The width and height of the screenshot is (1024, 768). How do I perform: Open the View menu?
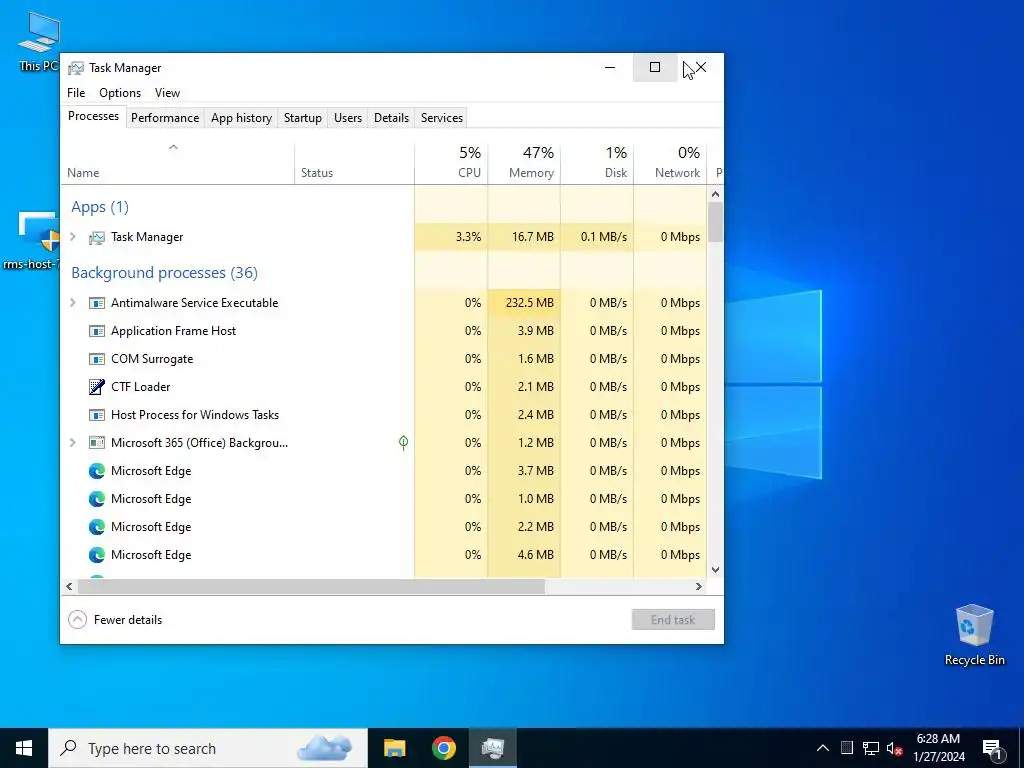click(x=167, y=93)
